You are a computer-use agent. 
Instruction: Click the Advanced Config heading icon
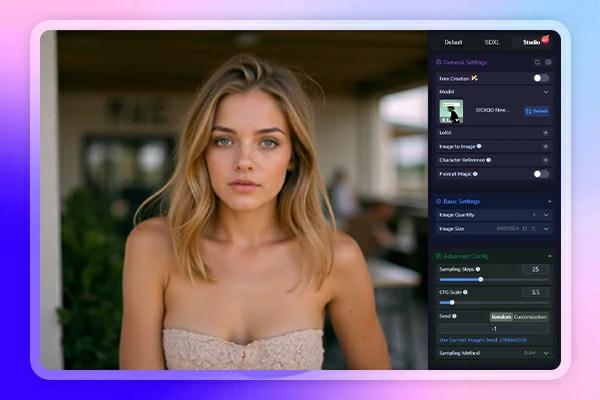click(439, 256)
